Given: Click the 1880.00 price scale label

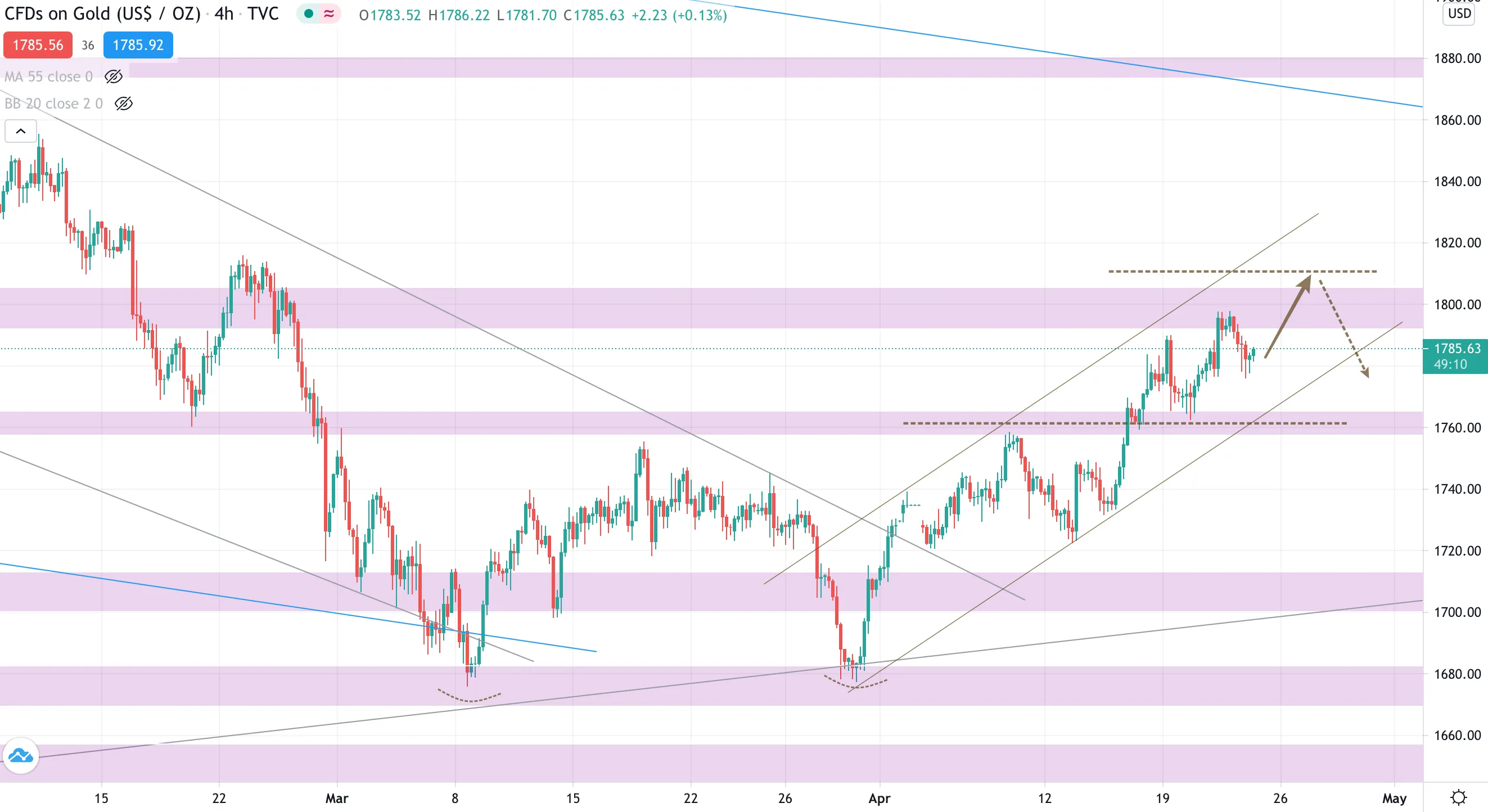Looking at the screenshot, I should pyautogui.click(x=1458, y=58).
